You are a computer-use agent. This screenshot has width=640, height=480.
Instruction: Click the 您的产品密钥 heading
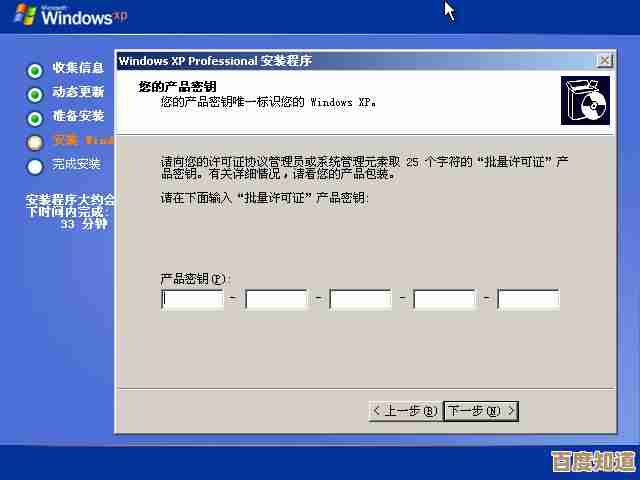[178, 87]
